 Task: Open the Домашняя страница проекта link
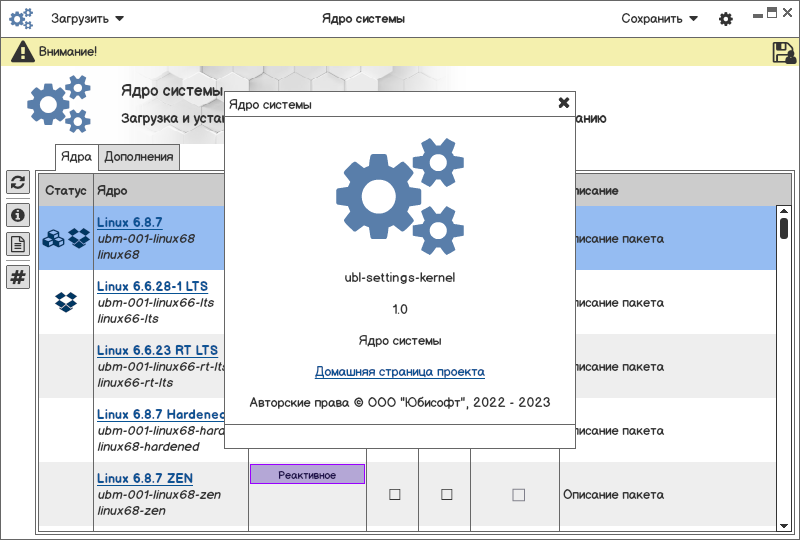[x=399, y=372]
